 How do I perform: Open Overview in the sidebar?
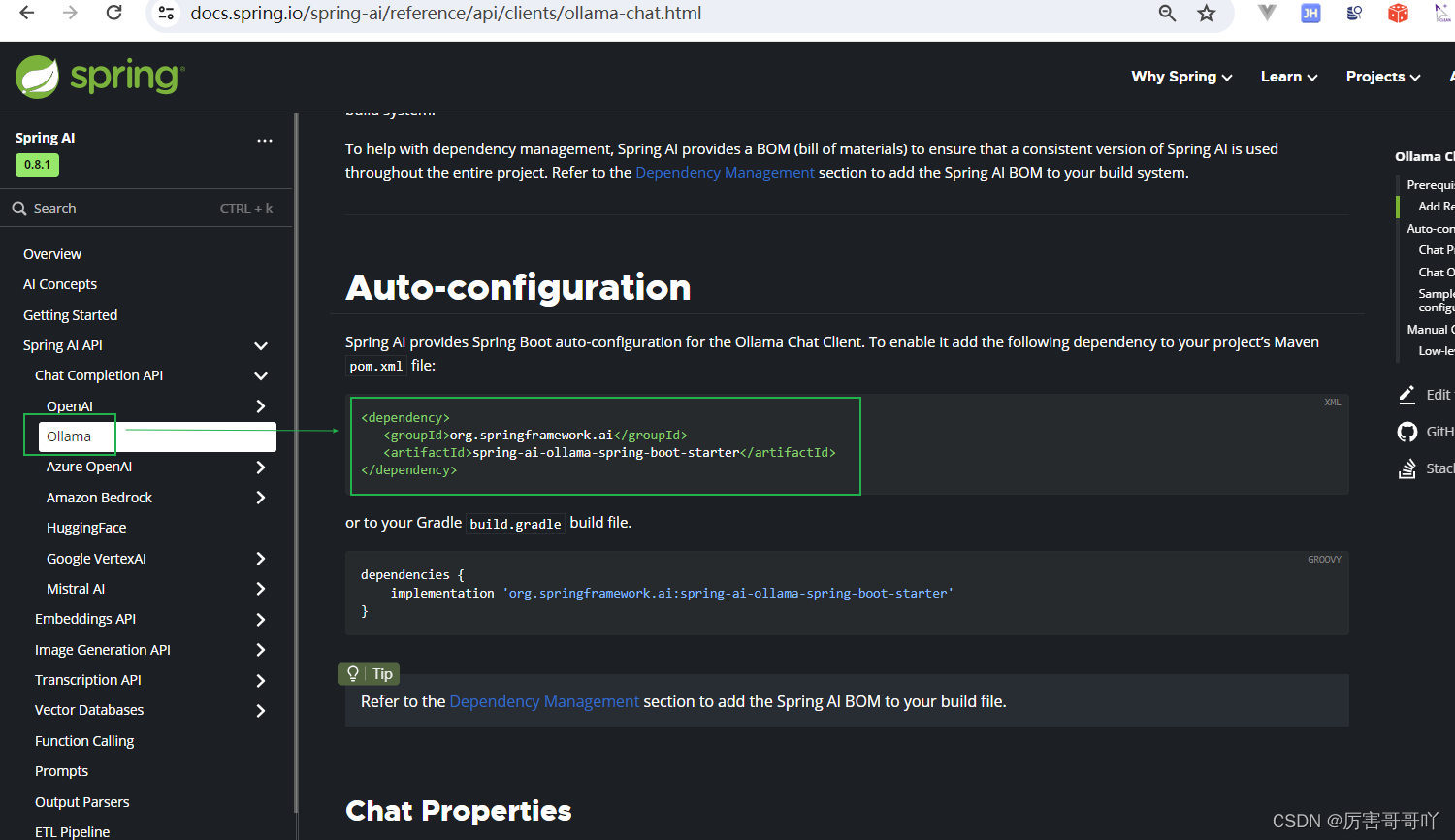point(52,254)
